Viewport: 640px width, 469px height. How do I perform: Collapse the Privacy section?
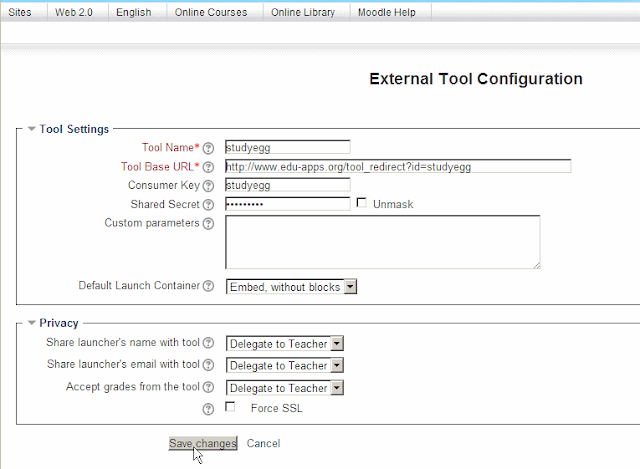32,323
